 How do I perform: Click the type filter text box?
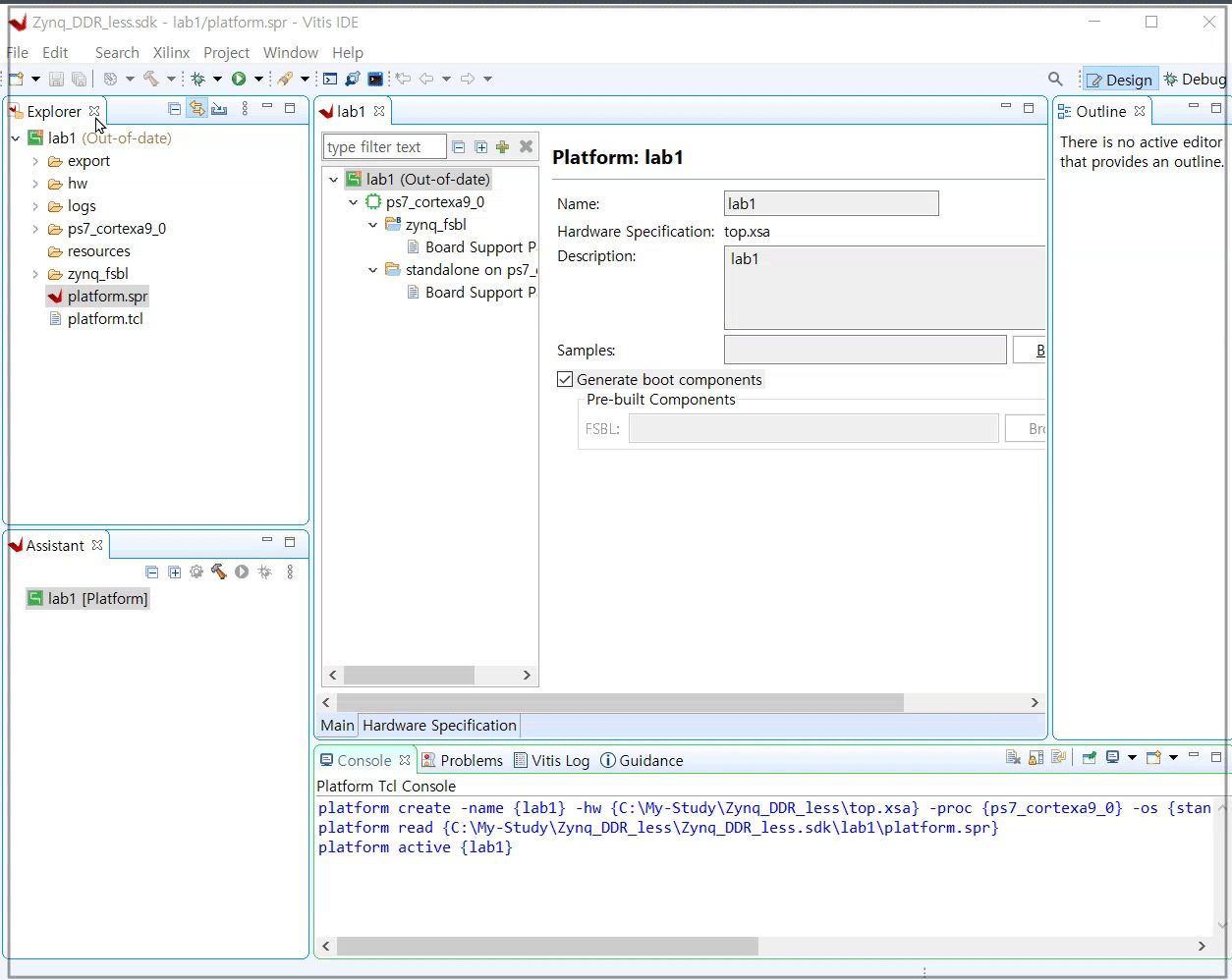pos(384,147)
